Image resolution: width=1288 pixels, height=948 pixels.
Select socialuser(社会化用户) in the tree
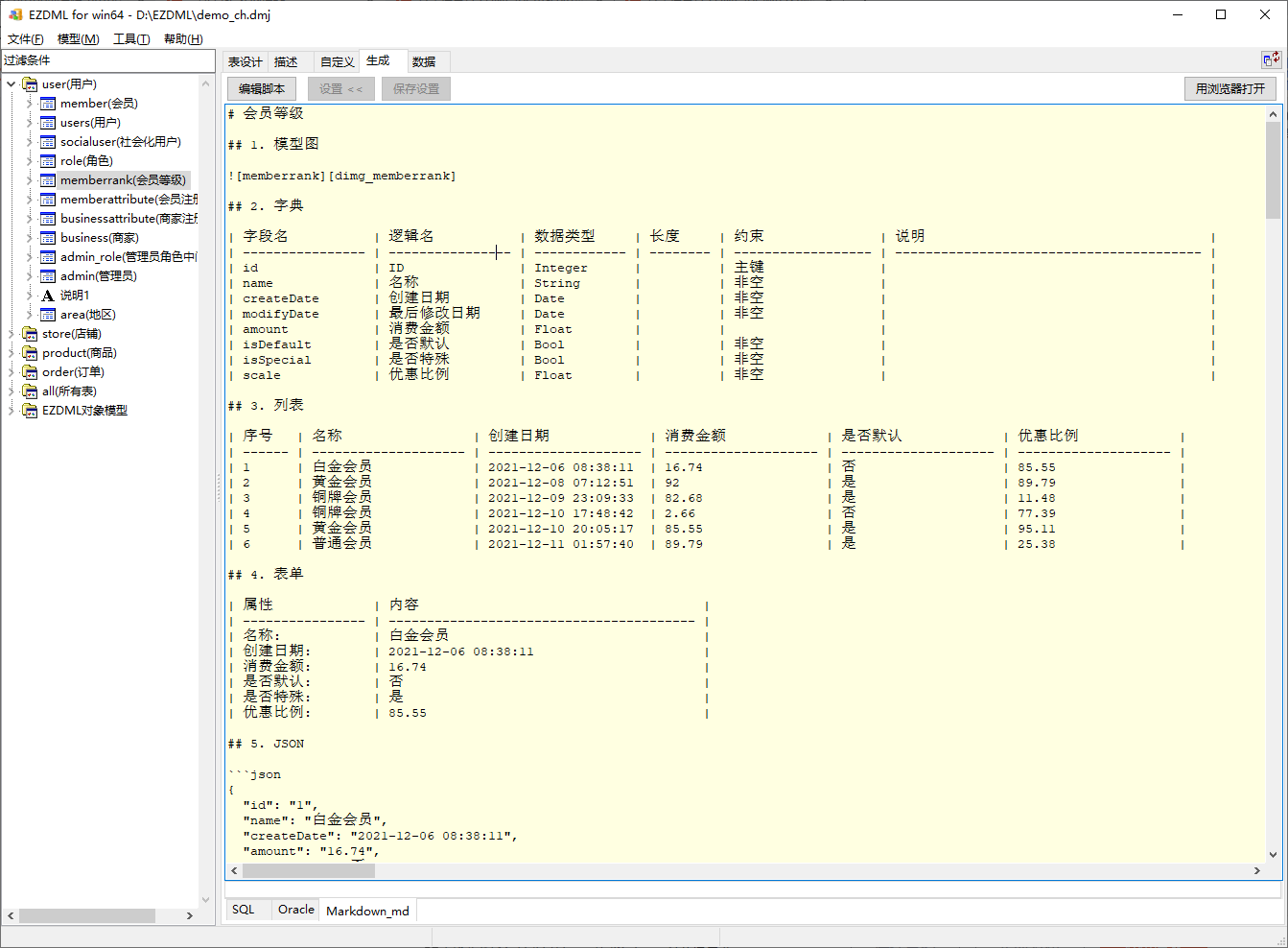pyautogui.click(x=121, y=142)
